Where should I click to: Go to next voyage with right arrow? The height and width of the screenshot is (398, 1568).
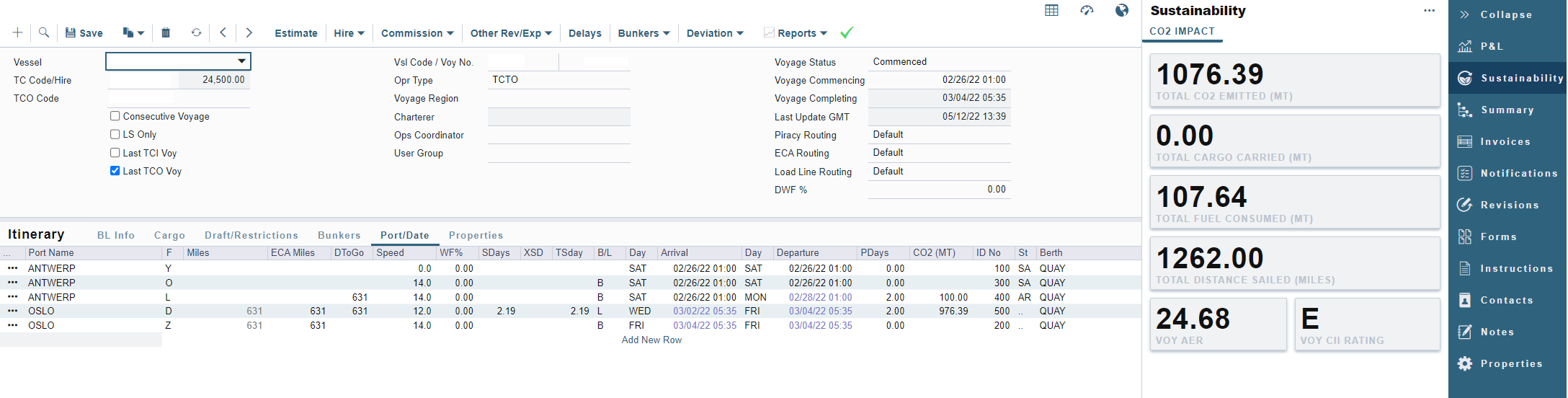[249, 32]
